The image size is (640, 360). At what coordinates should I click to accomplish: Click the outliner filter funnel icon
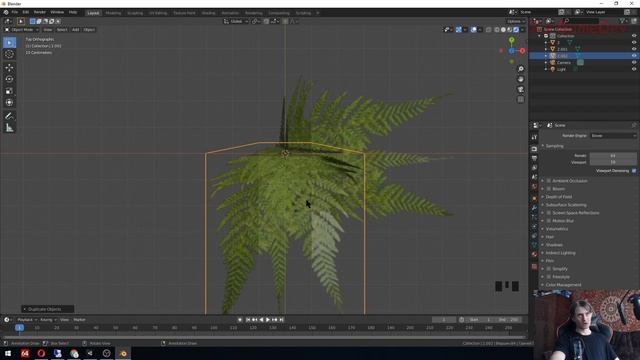622,21
